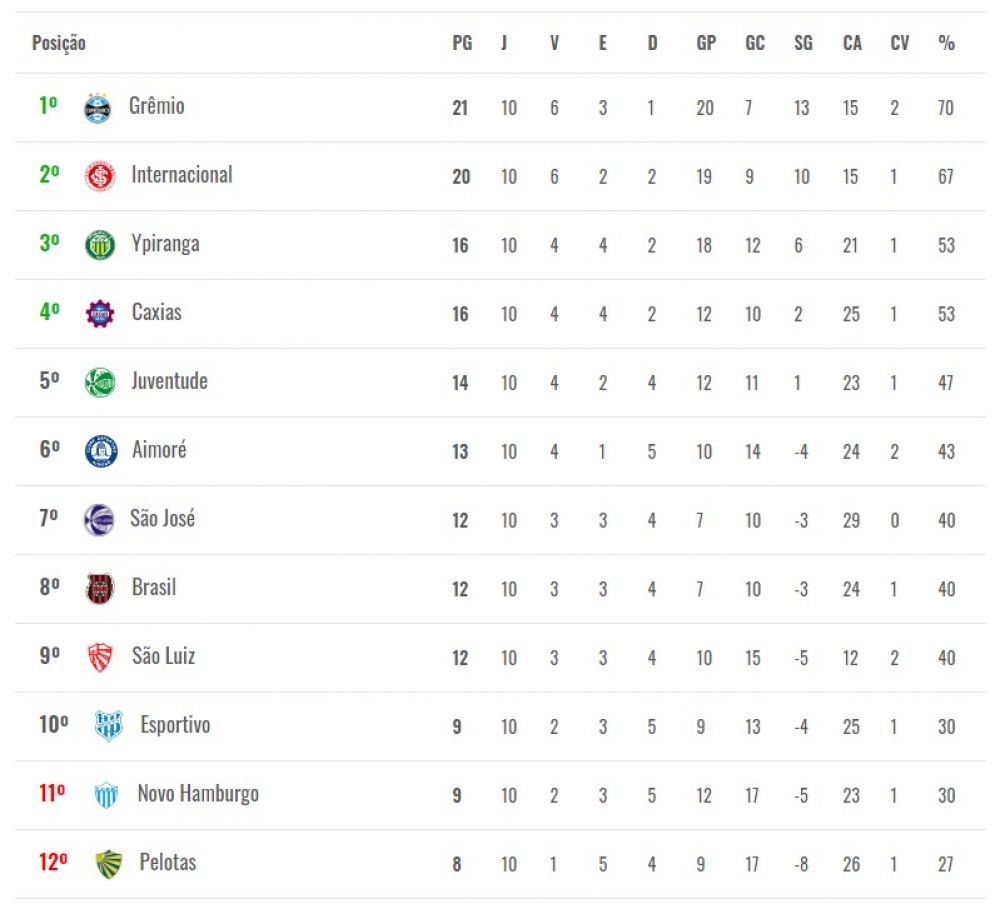Click the Posição column header
This screenshot has height=914, width=1000.
pos(59,43)
